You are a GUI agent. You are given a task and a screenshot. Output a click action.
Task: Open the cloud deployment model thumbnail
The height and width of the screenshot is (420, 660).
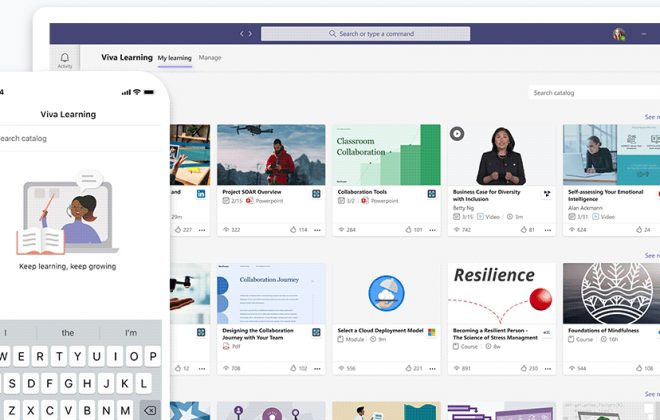386,293
